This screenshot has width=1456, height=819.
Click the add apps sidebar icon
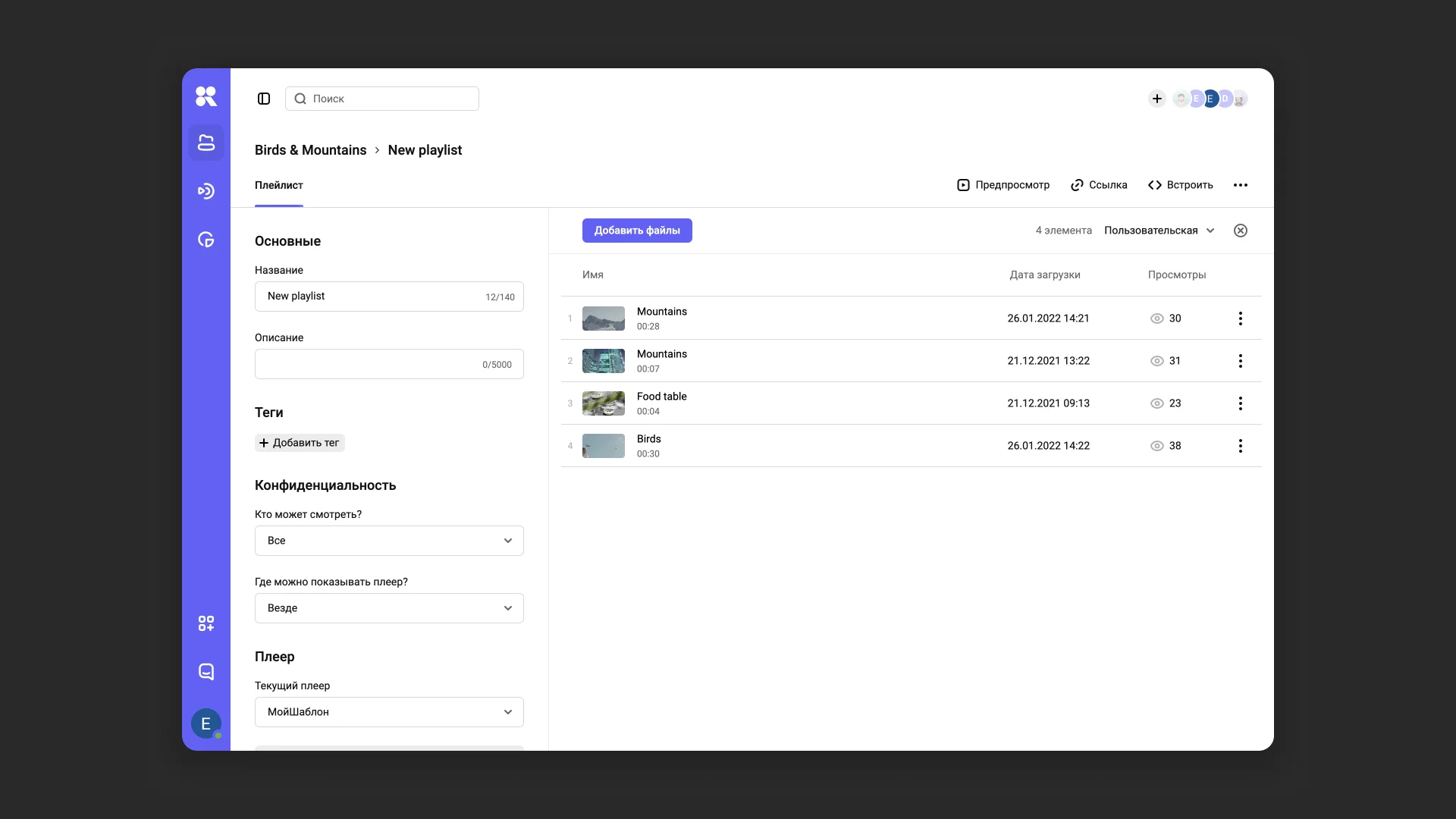coord(206,623)
